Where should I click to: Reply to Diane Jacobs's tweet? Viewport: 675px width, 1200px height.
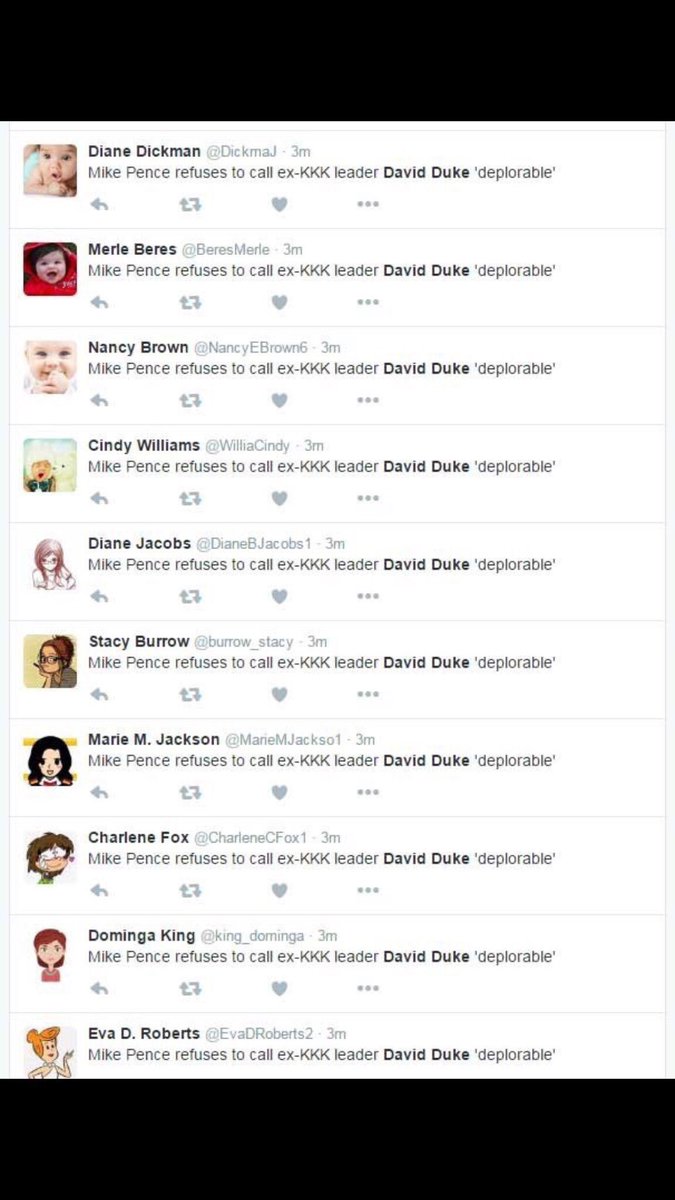click(99, 596)
